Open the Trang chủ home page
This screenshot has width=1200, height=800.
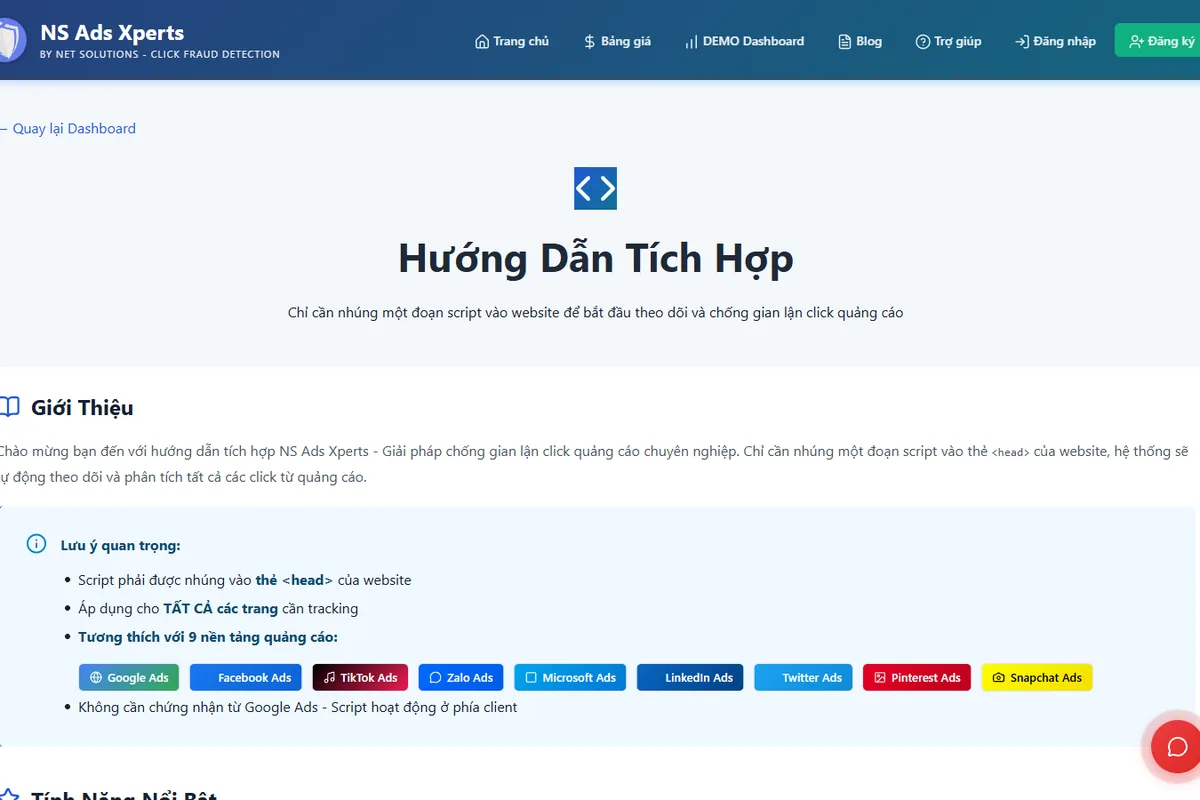[x=512, y=41]
